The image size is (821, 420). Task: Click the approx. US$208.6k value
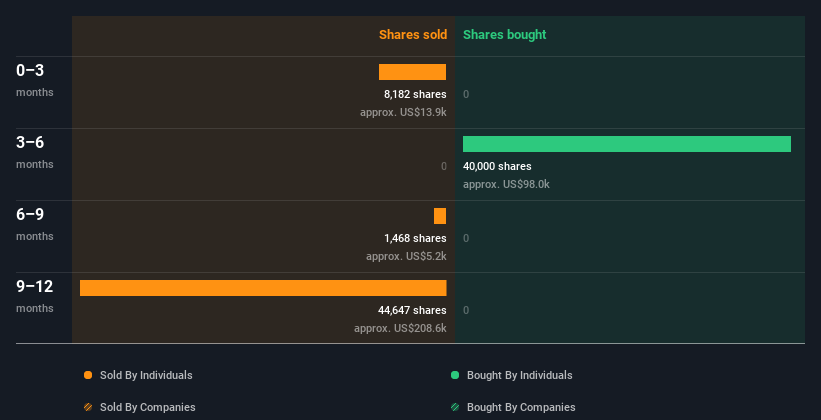(x=400, y=329)
